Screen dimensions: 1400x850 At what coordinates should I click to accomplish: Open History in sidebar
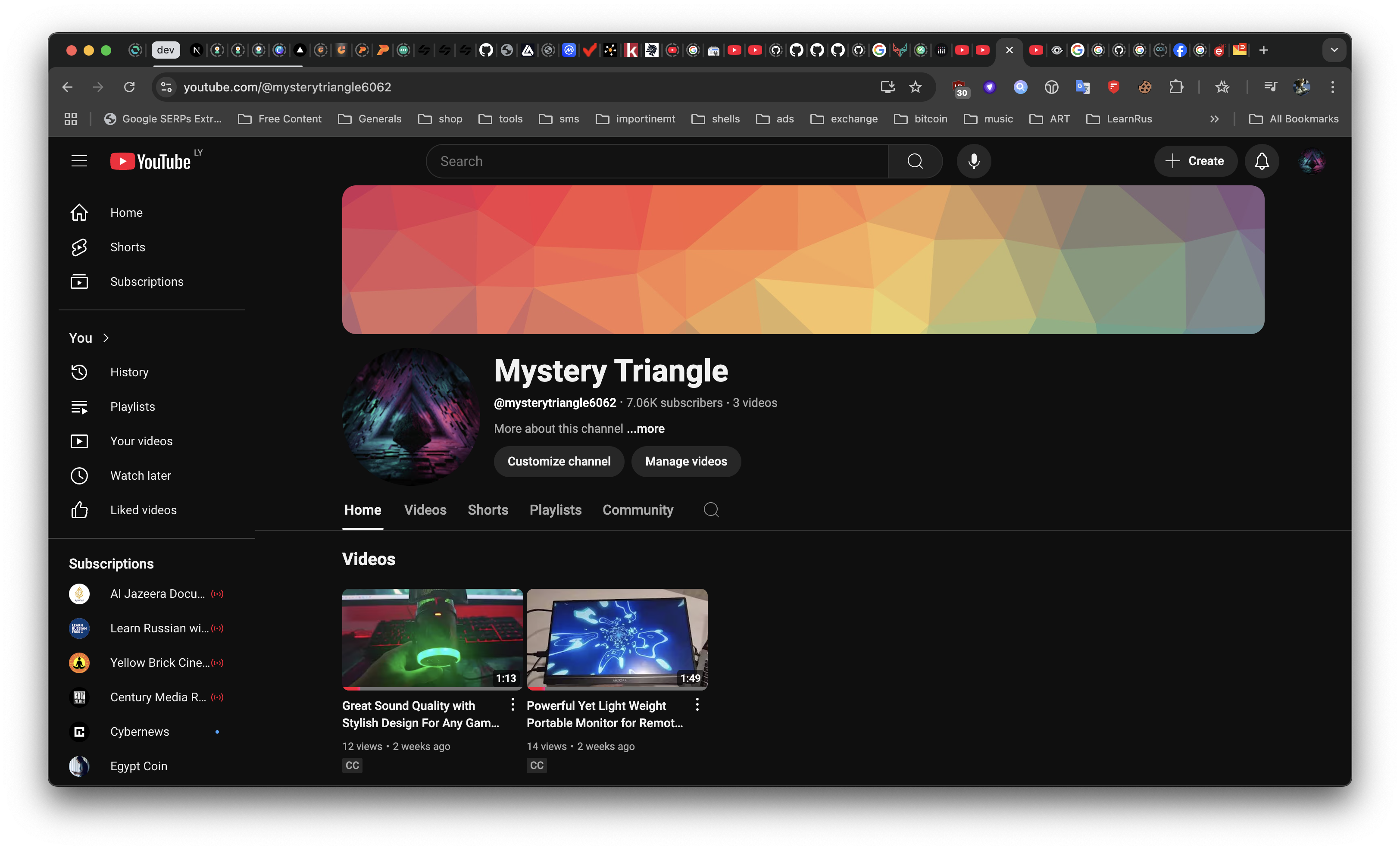[x=151, y=372]
